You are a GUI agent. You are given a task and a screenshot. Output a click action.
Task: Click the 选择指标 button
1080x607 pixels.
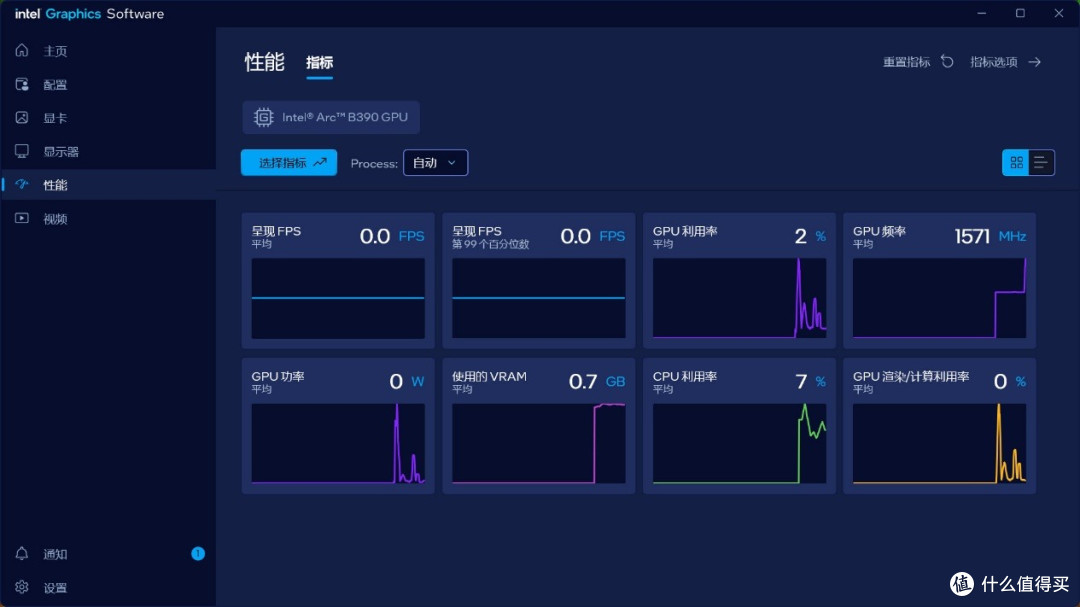click(289, 163)
